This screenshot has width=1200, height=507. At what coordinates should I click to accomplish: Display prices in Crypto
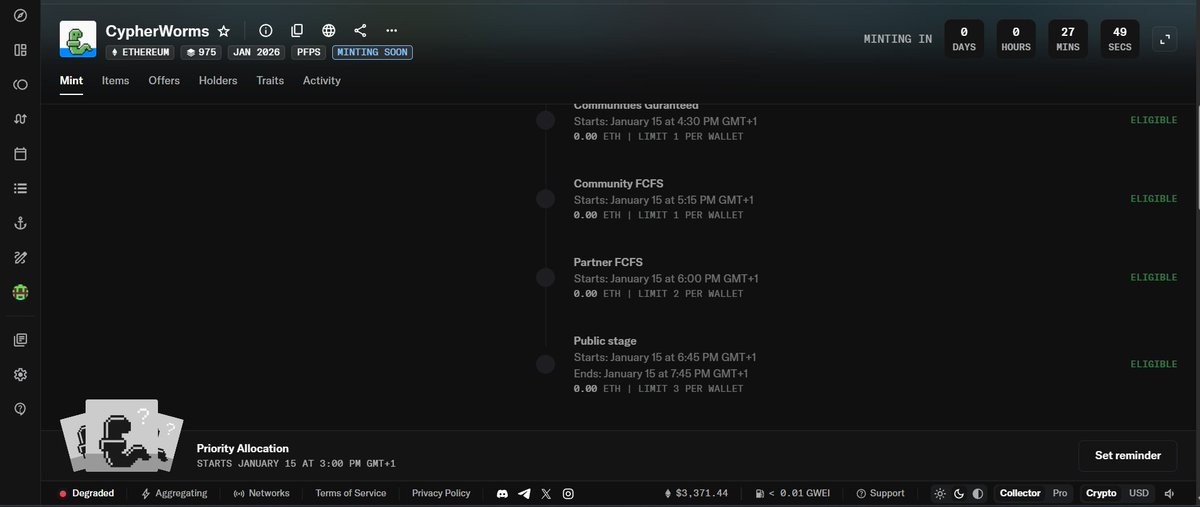coord(1101,493)
